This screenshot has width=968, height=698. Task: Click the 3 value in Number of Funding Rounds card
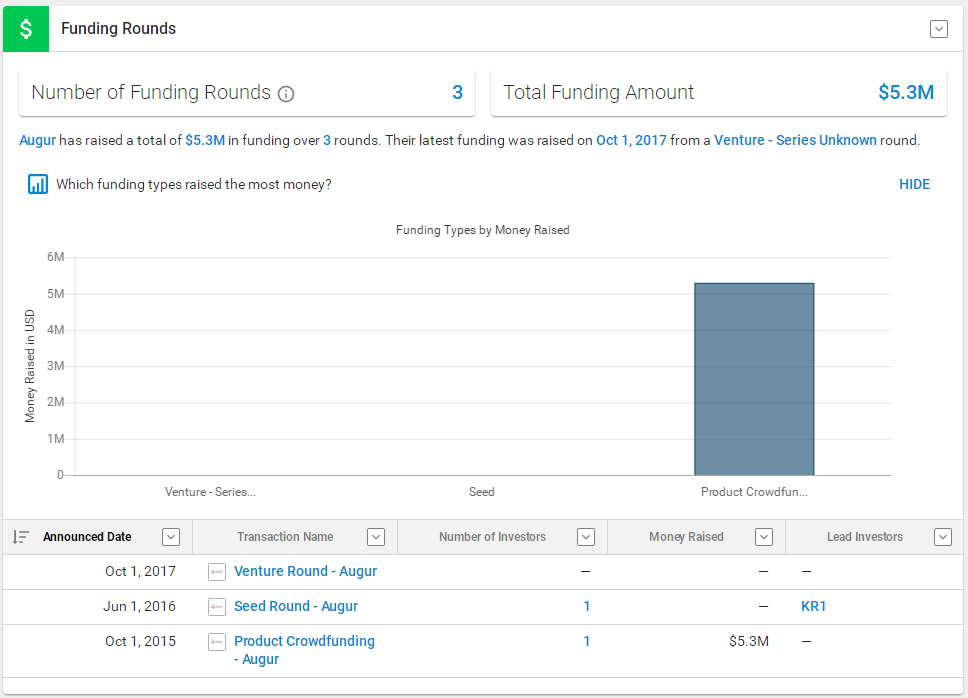coord(457,93)
